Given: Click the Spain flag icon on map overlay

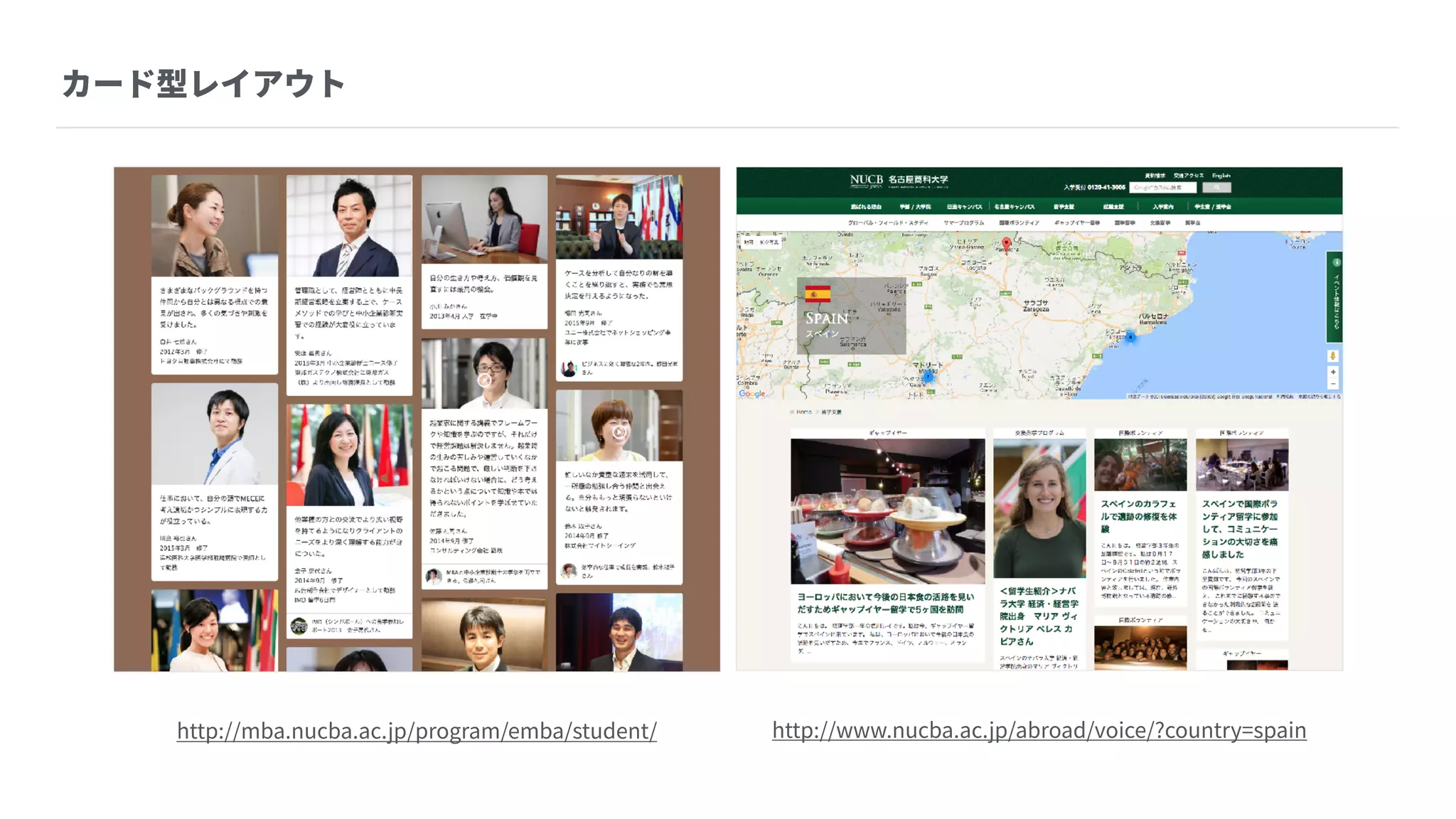Looking at the screenshot, I should (x=818, y=294).
